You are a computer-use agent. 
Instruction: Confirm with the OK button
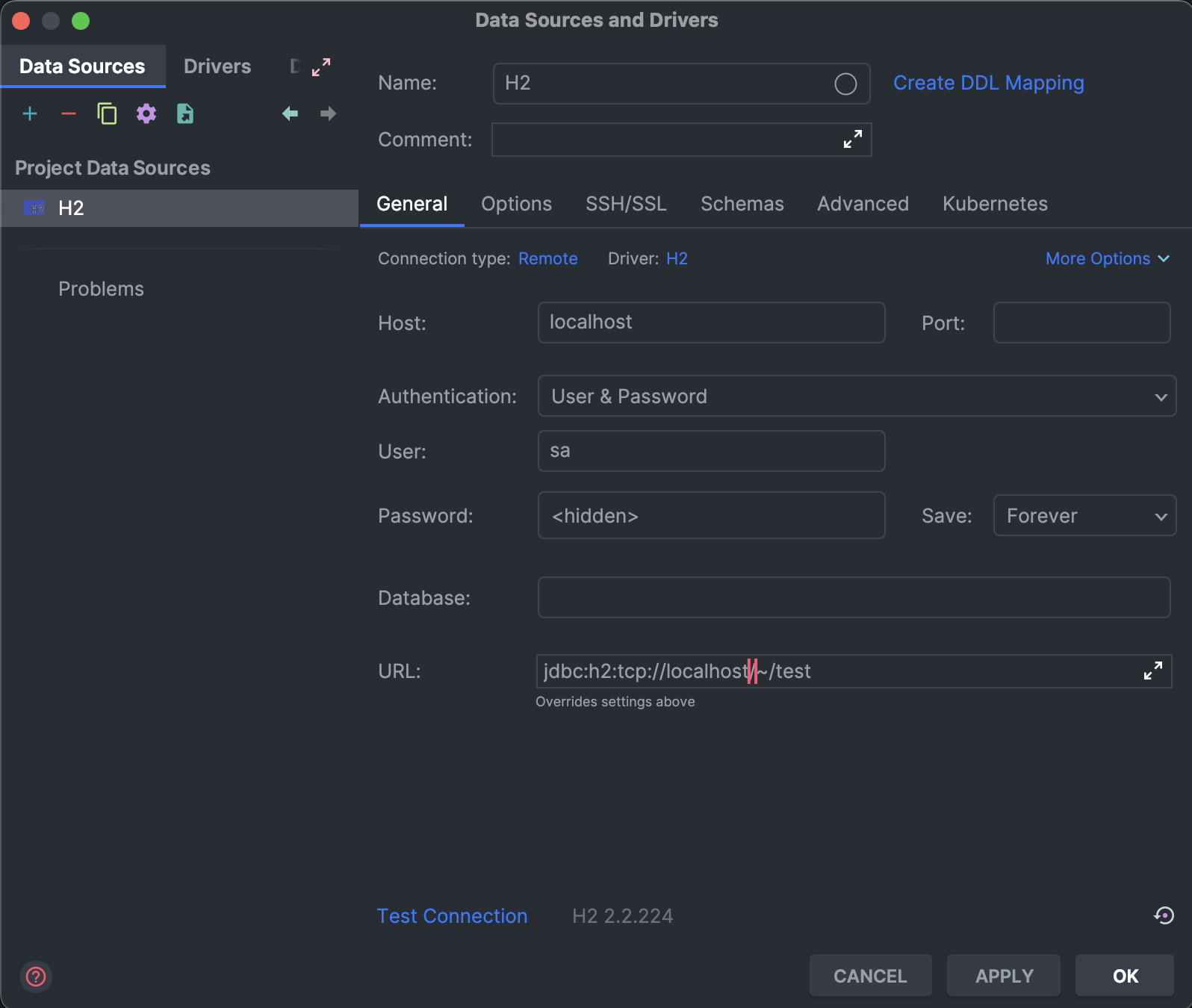pyautogui.click(x=1125, y=975)
